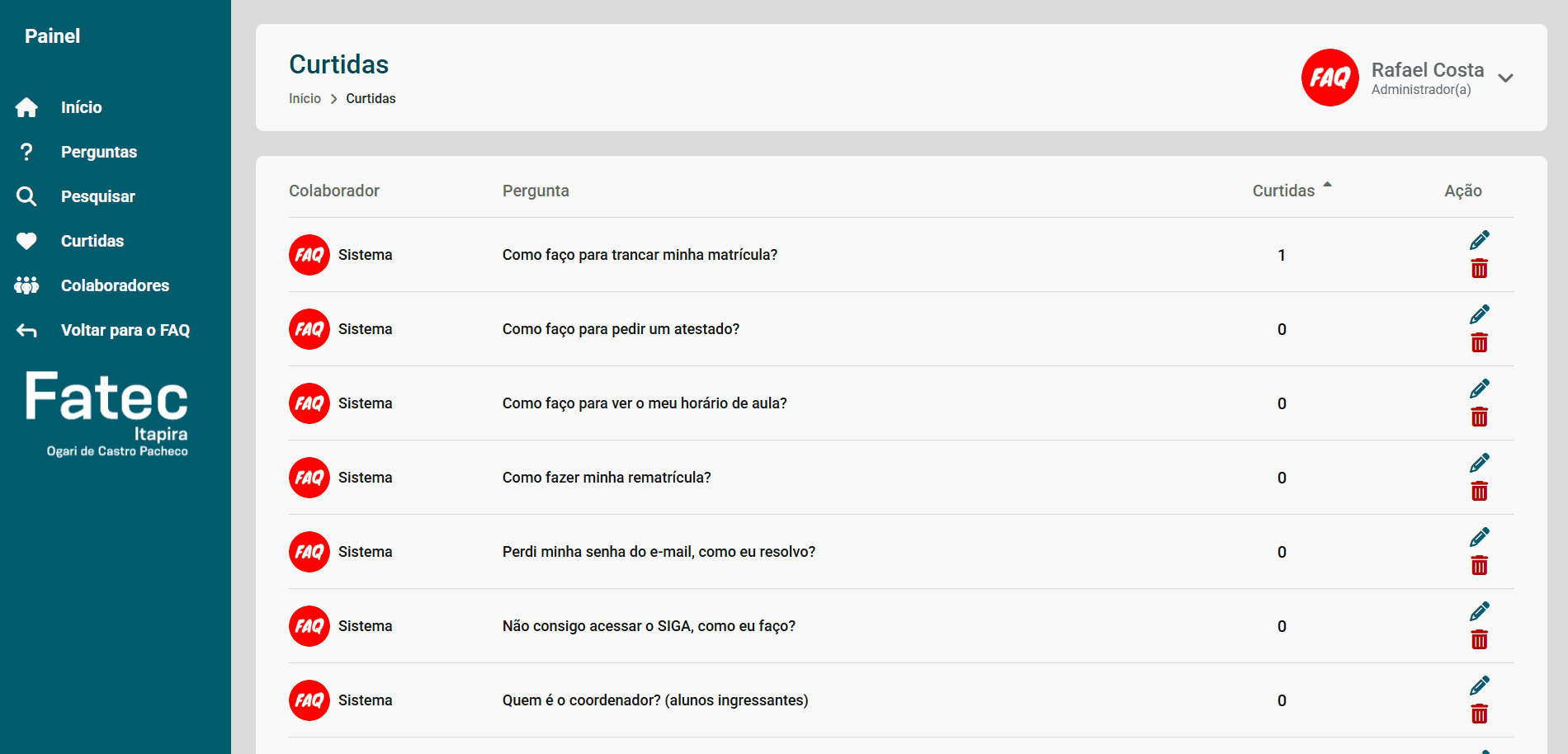Open the Pesquisar magnifying glass icon
1568x754 pixels.
(x=26, y=196)
